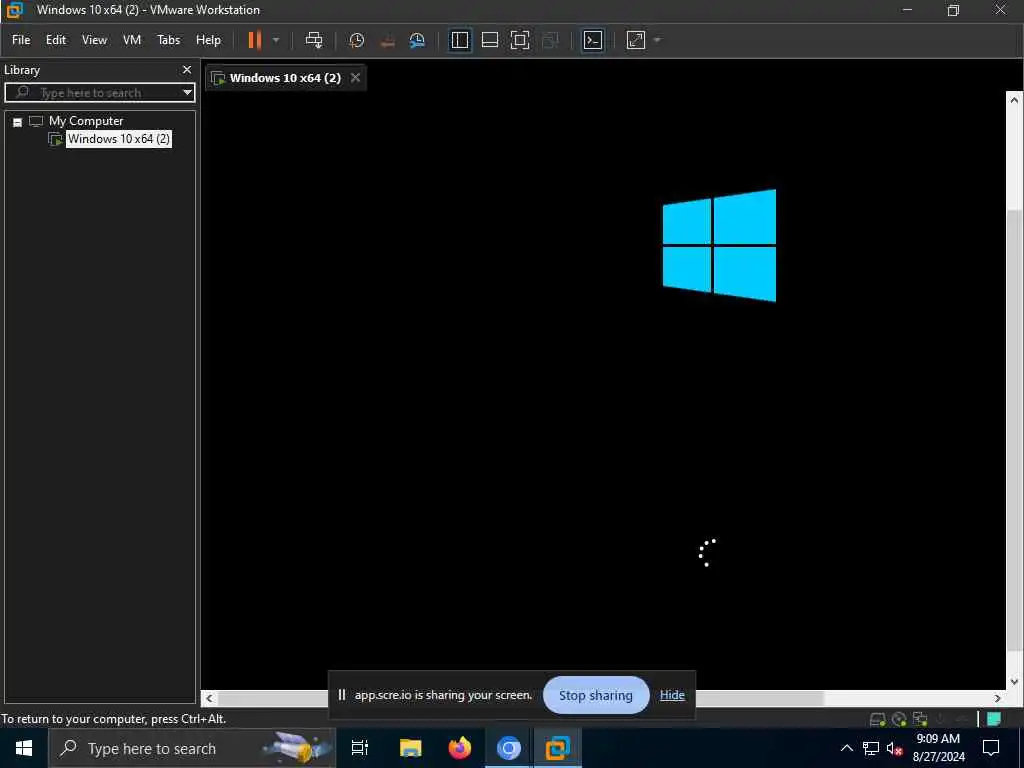The width and height of the screenshot is (1024, 768).
Task: Click the network adapter status bar icon
Action: pos(920,719)
